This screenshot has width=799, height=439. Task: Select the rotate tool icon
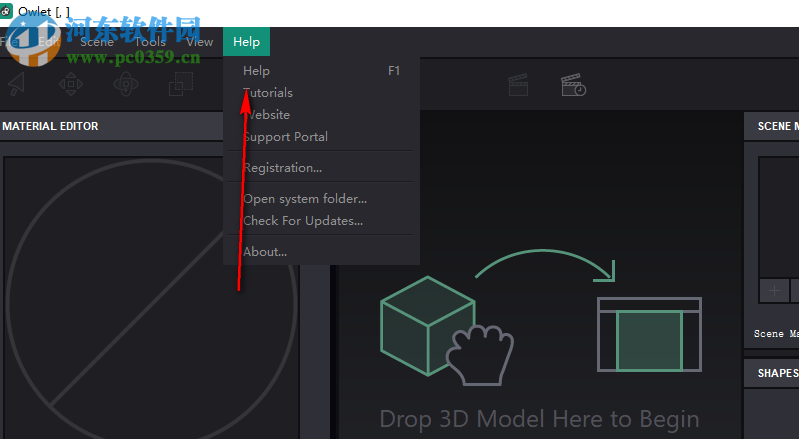126,84
